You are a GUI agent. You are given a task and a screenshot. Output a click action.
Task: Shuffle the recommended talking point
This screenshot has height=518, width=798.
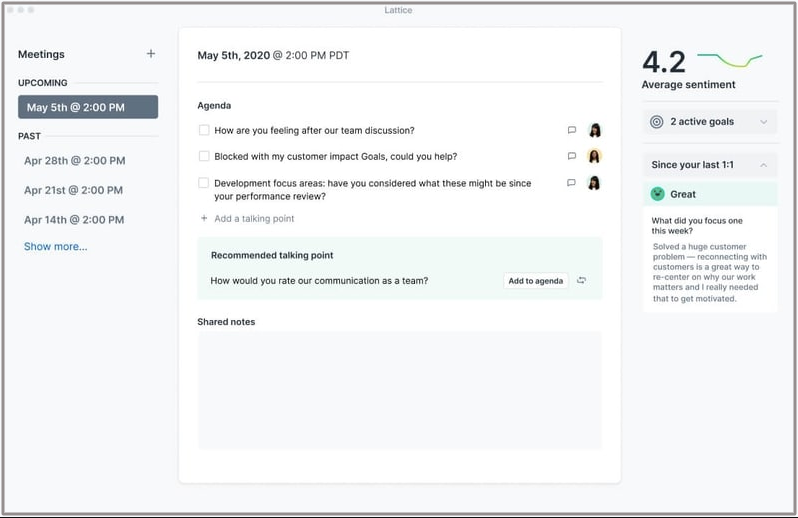click(581, 280)
